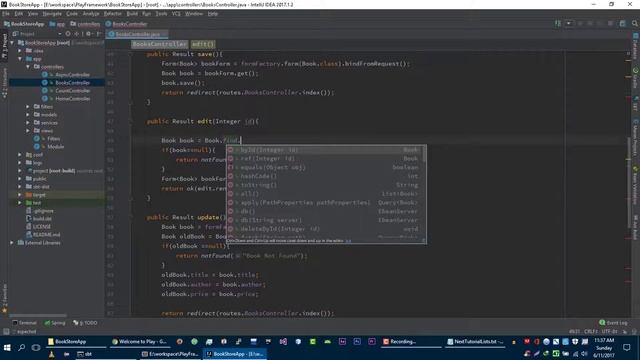Expand the services folder
Screen dimensions: 640x360
[28, 122]
